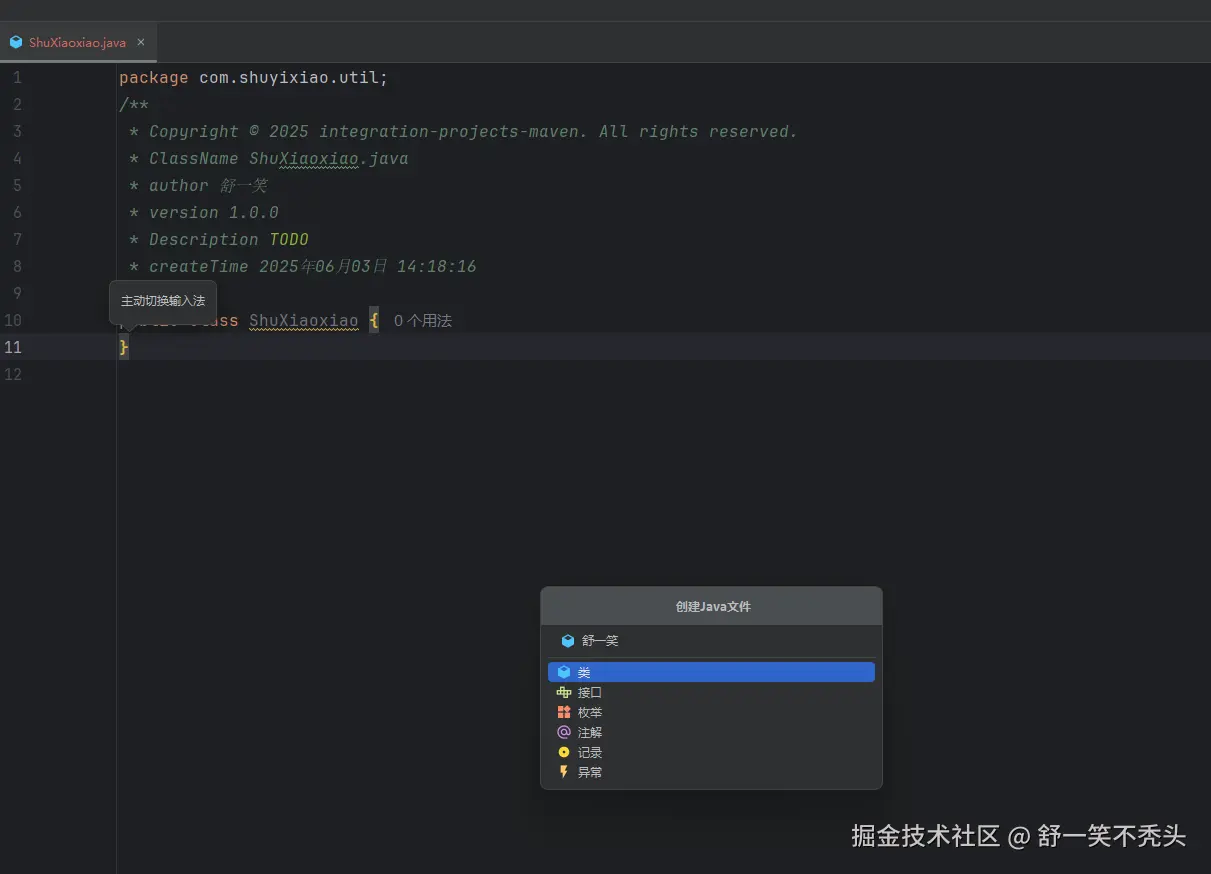Choose the 枚举 enum icon
This screenshot has width=1211, height=874.
(564, 712)
